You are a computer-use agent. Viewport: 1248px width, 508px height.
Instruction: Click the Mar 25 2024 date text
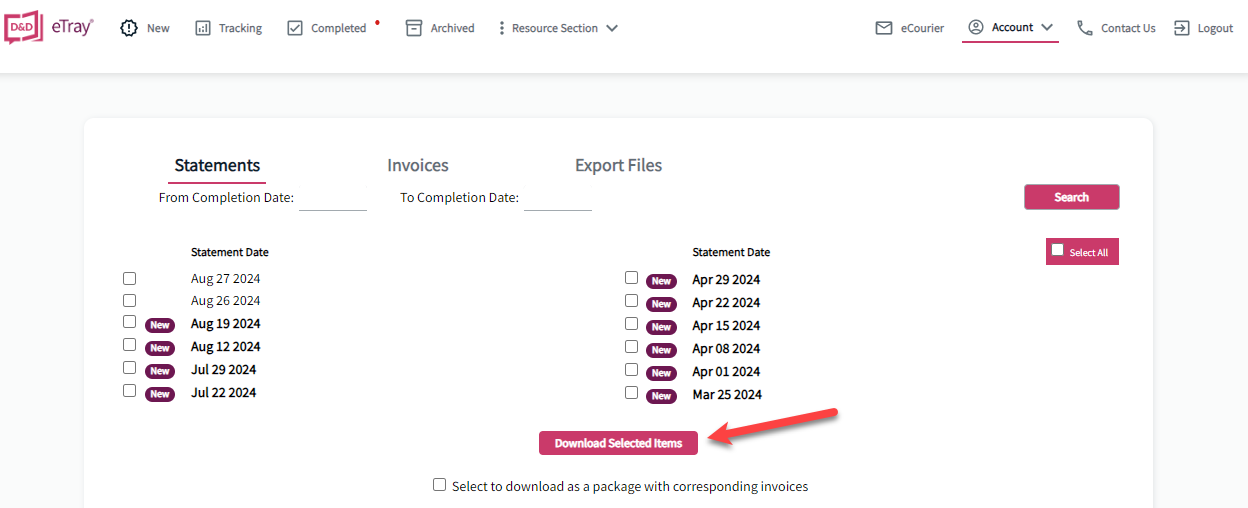[727, 395]
